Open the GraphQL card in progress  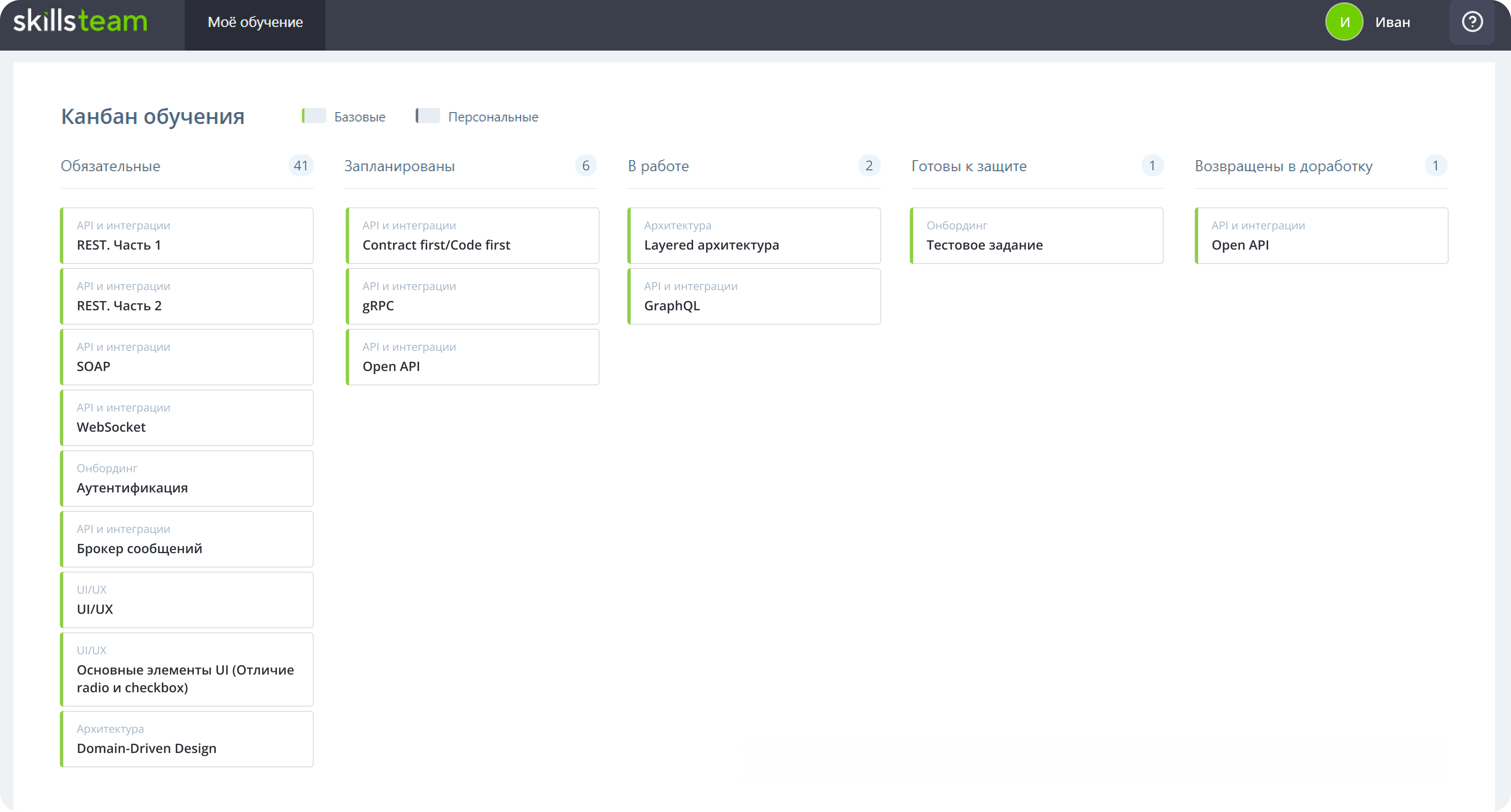[754, 296]
